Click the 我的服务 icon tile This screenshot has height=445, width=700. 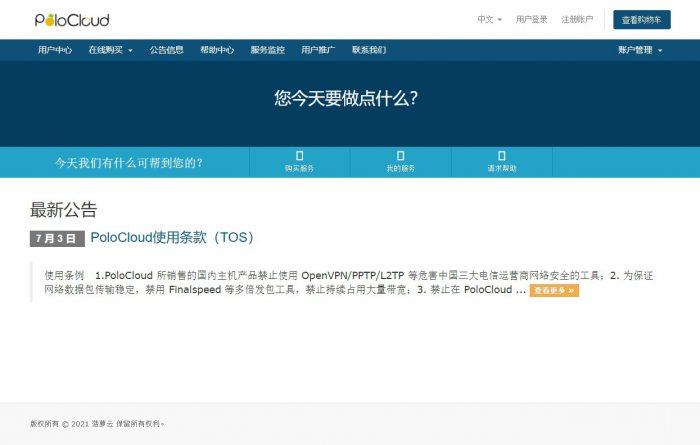click(400, 162)
